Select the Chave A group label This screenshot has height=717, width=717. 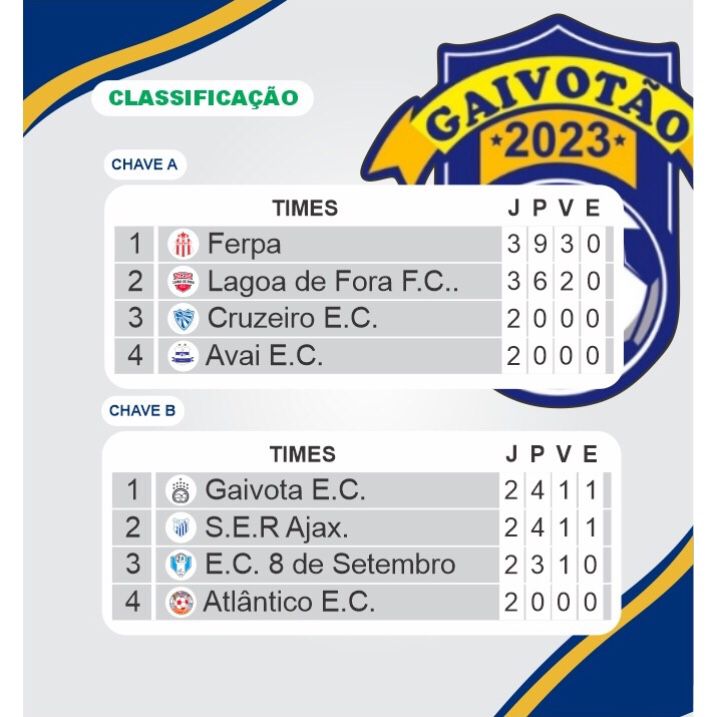144,165
